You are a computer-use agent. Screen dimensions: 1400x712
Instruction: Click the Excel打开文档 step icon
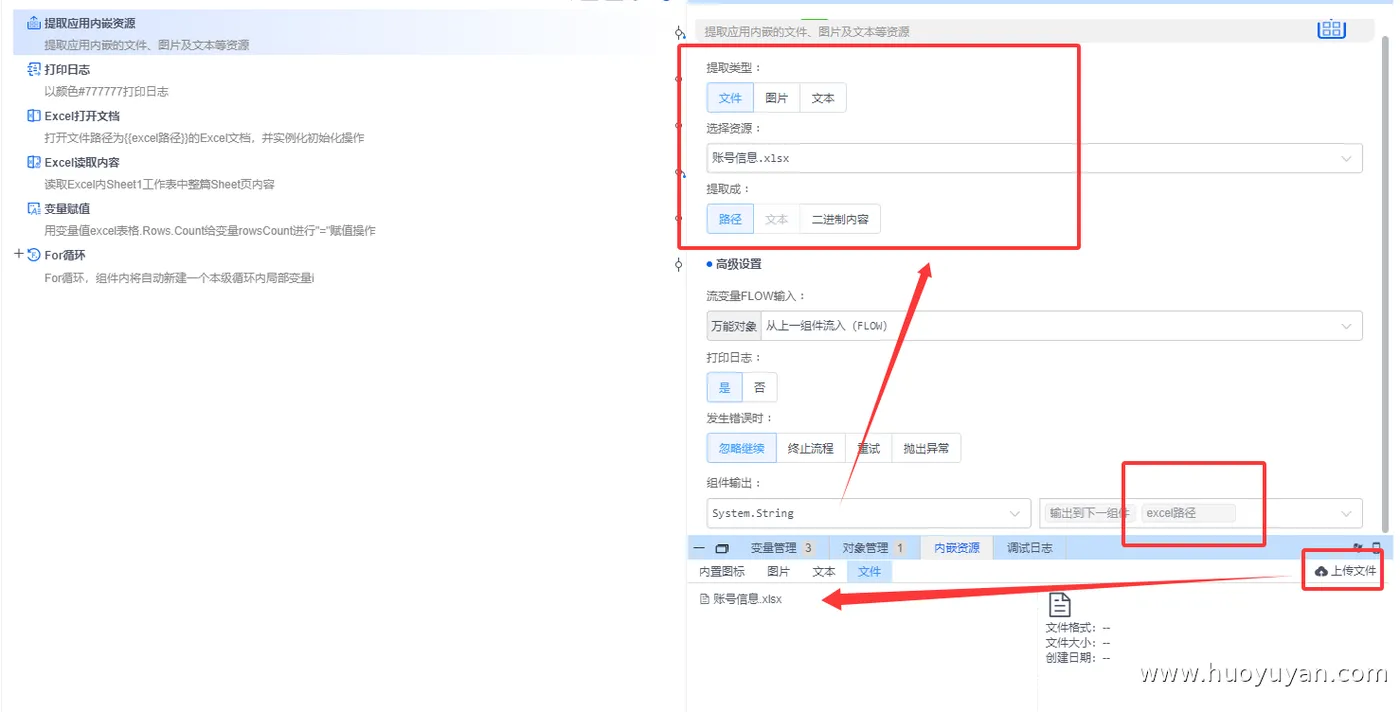point(34,116)
